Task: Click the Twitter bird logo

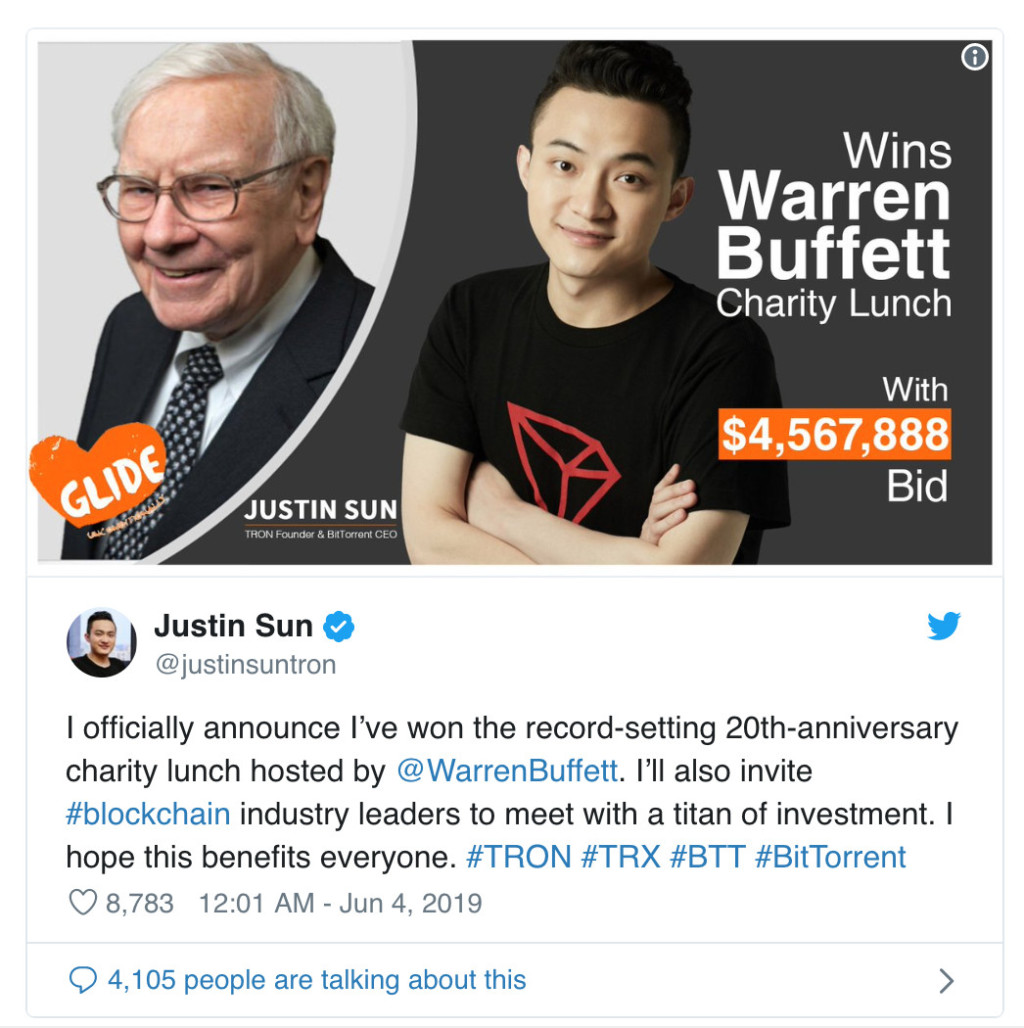Action: pyautogui.click(x=943, y=625)
